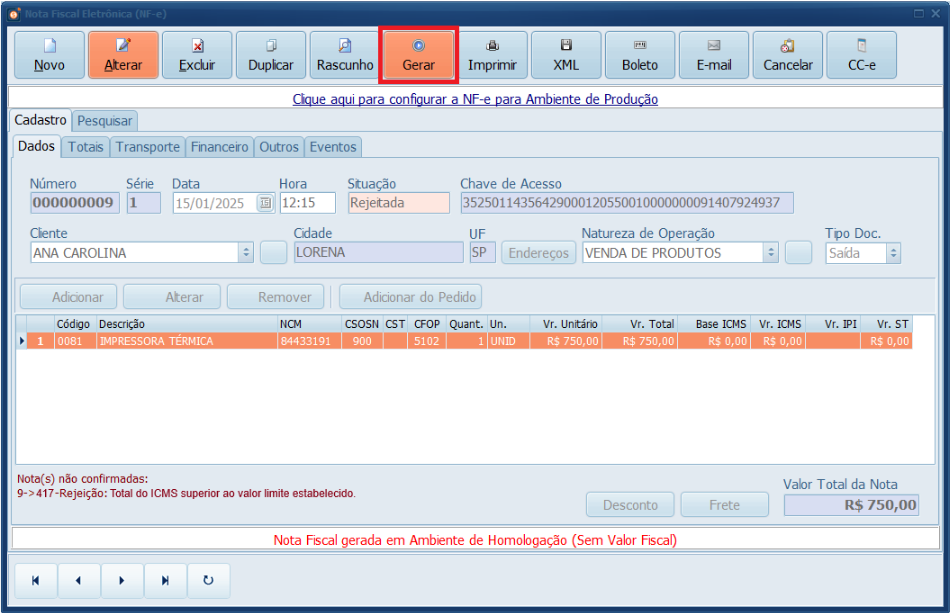
Task: Export the XML file
Action: click(x=566, y=55)
